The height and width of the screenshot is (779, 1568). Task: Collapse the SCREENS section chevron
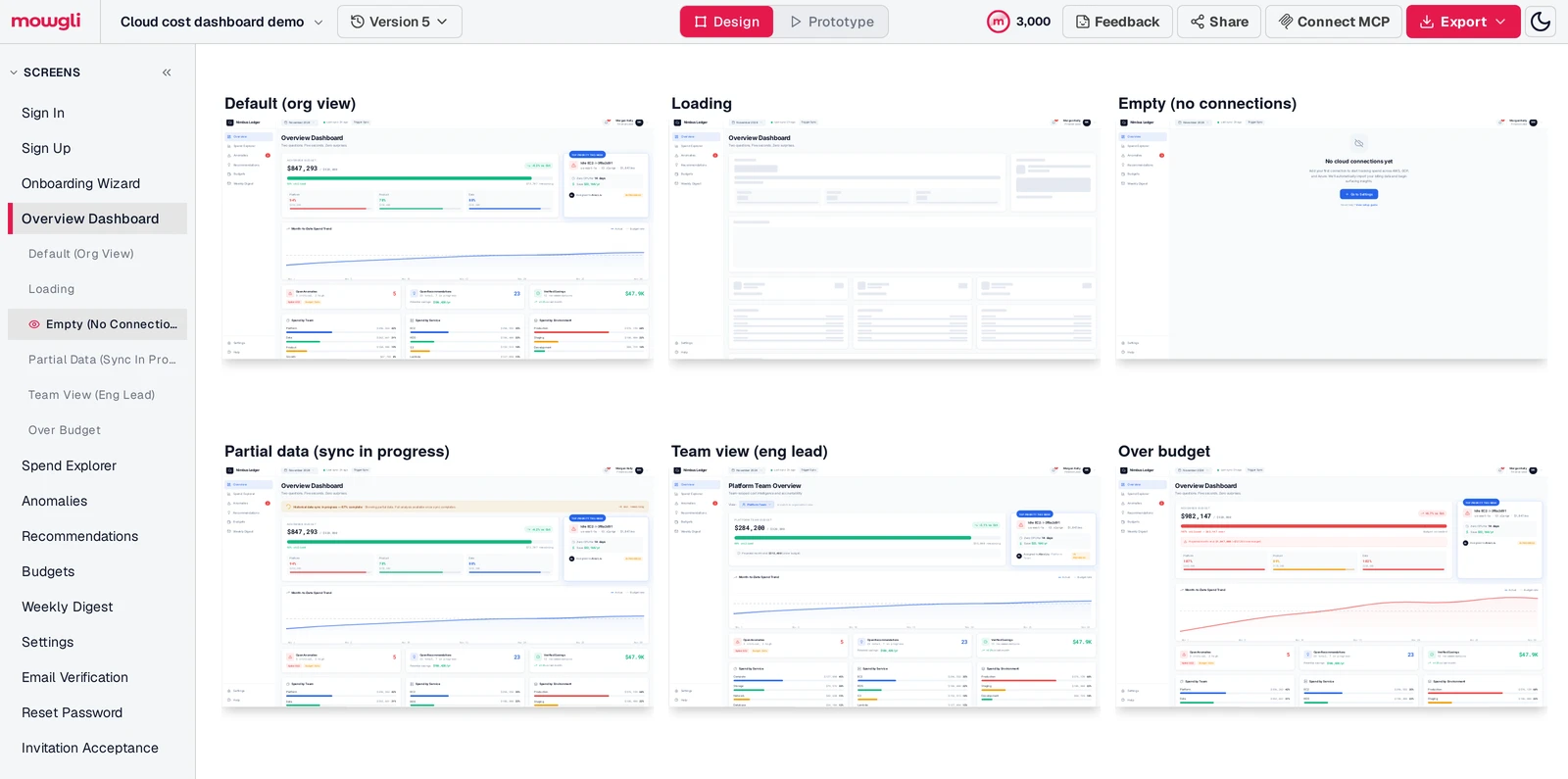tap(14, 73)
